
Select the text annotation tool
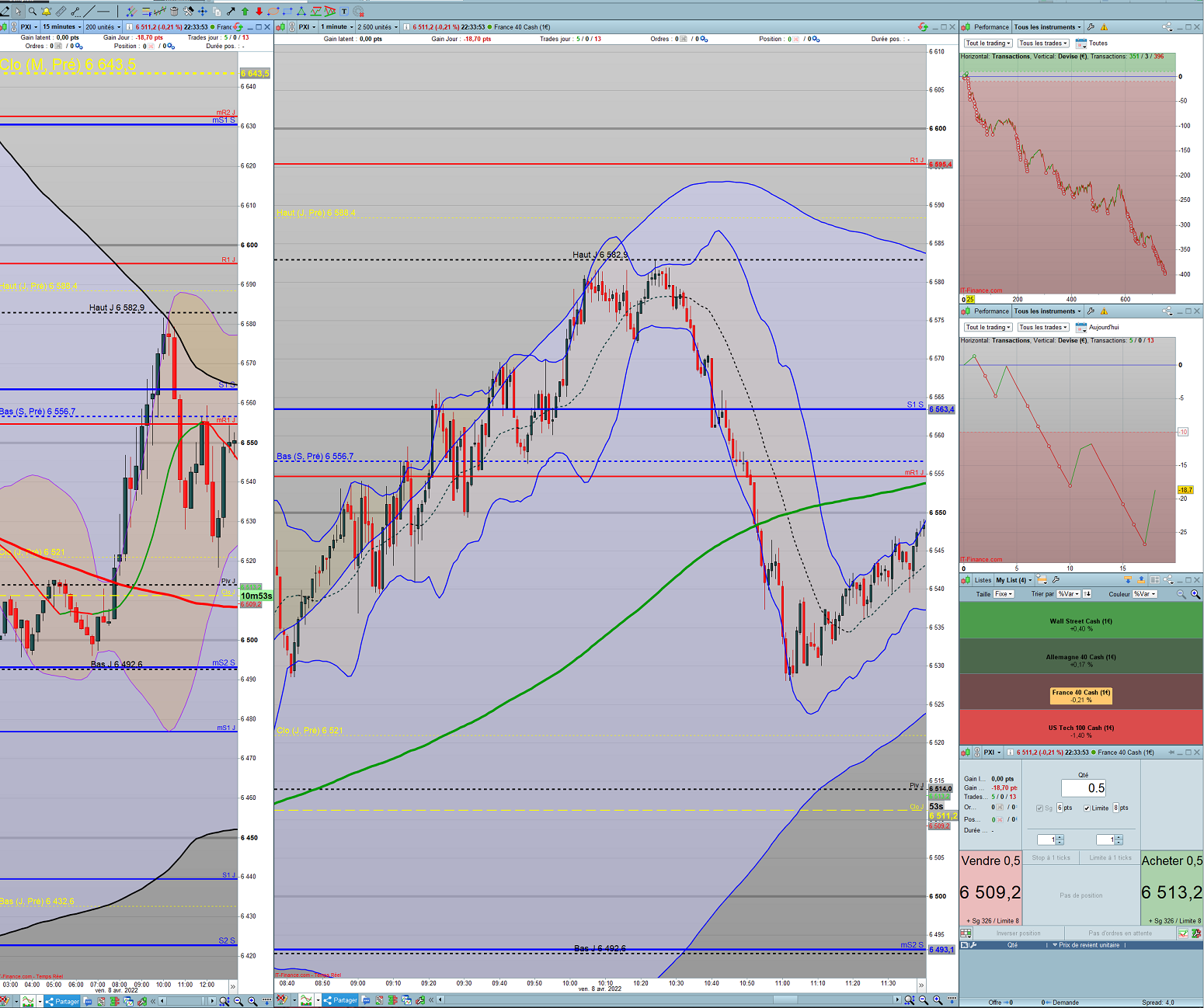pyautogui.click(x=344, y=11)
